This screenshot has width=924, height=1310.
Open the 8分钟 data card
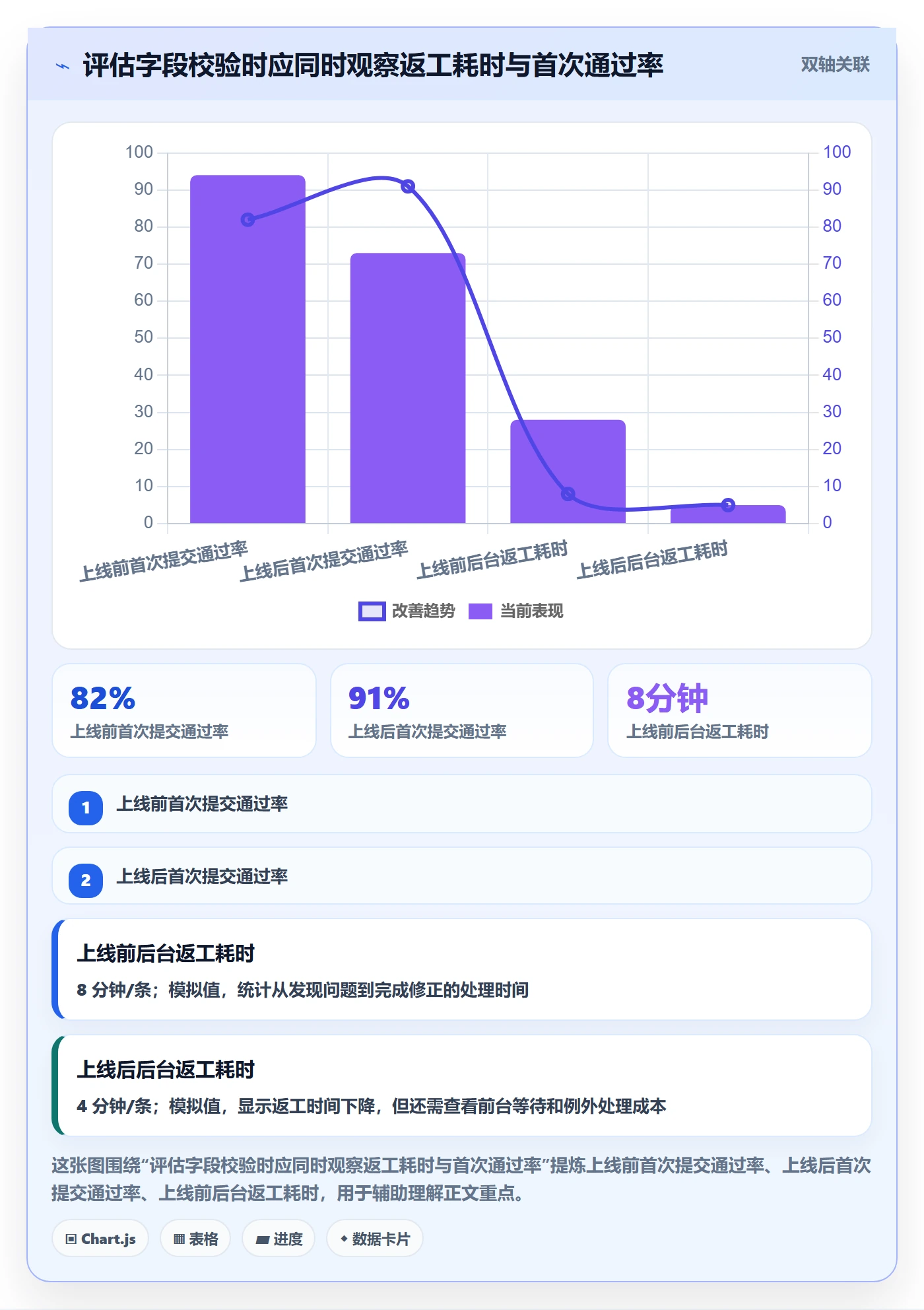pyautogui.click(x=740, y=710)
